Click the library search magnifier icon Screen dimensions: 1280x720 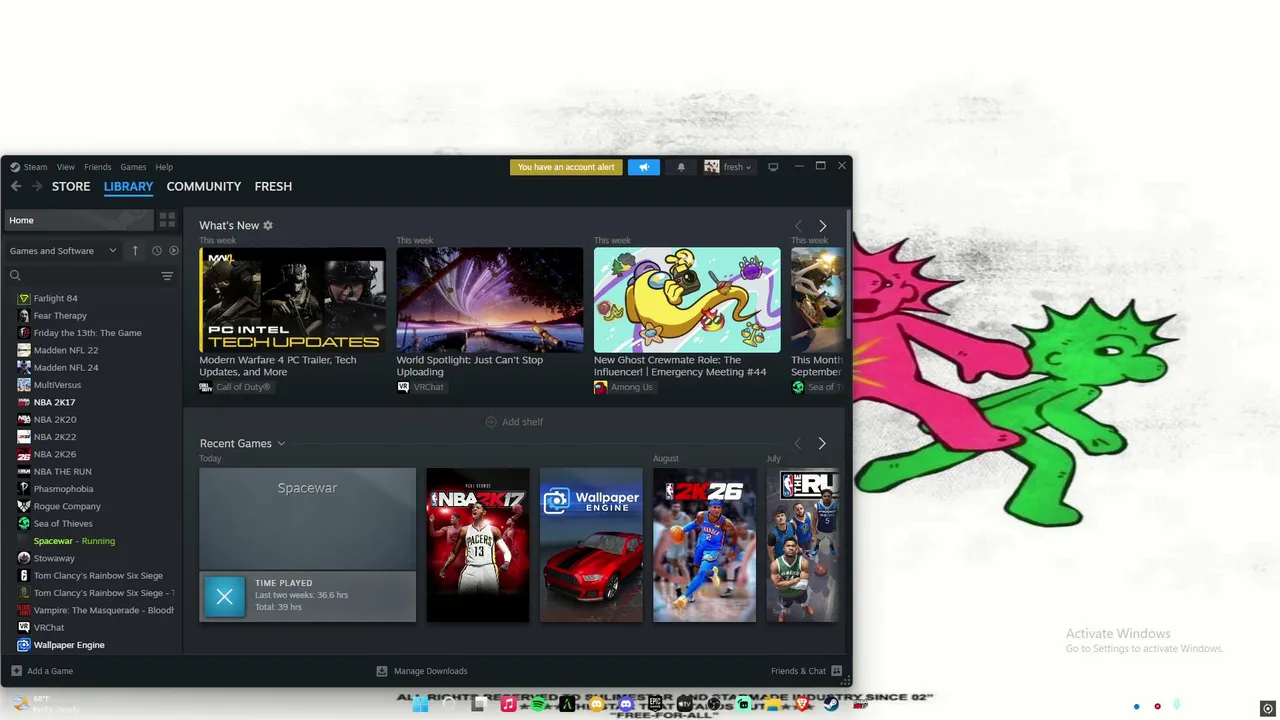tap(15, 276)
